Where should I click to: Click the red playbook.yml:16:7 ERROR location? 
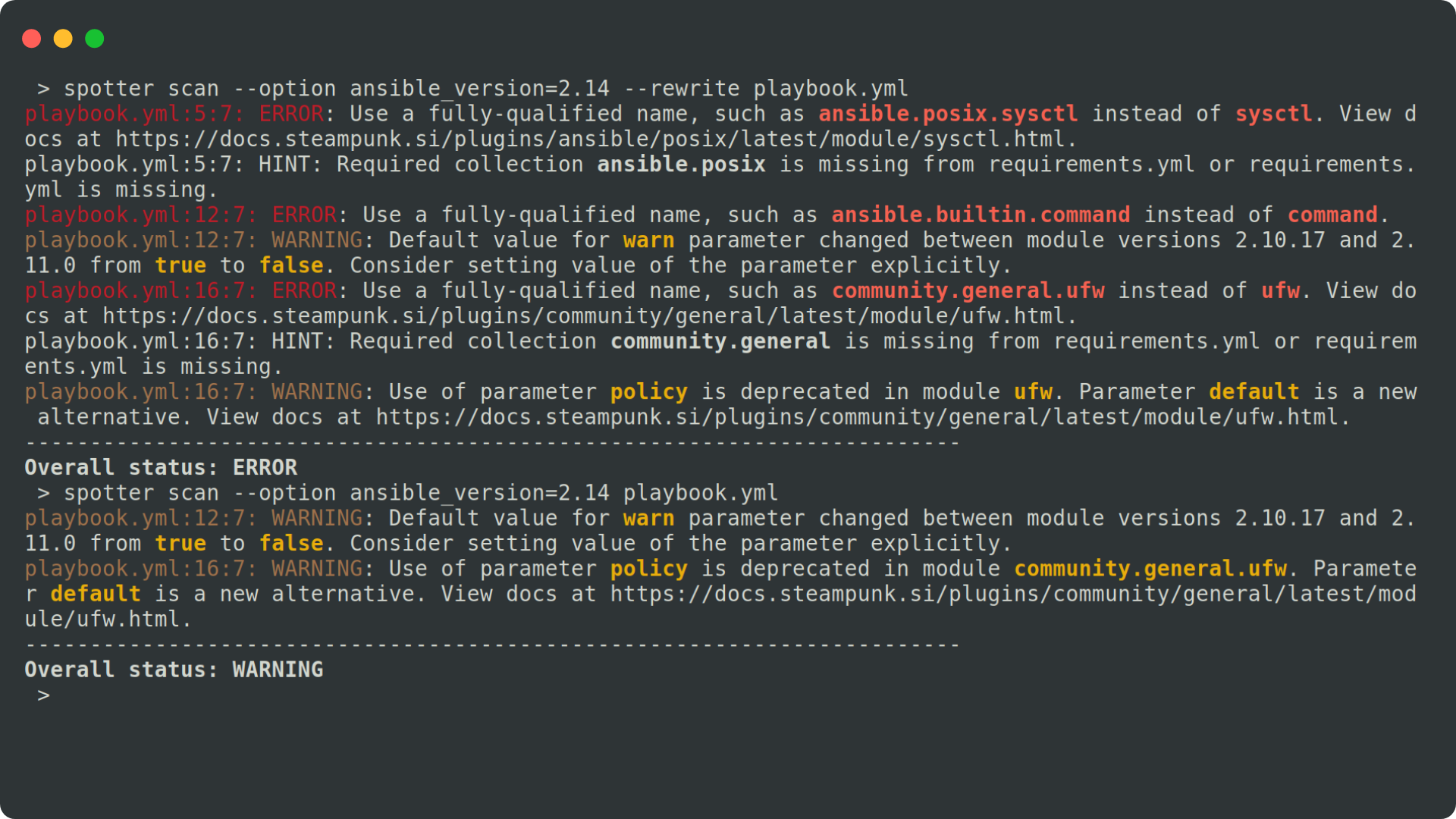click(140, 291)
